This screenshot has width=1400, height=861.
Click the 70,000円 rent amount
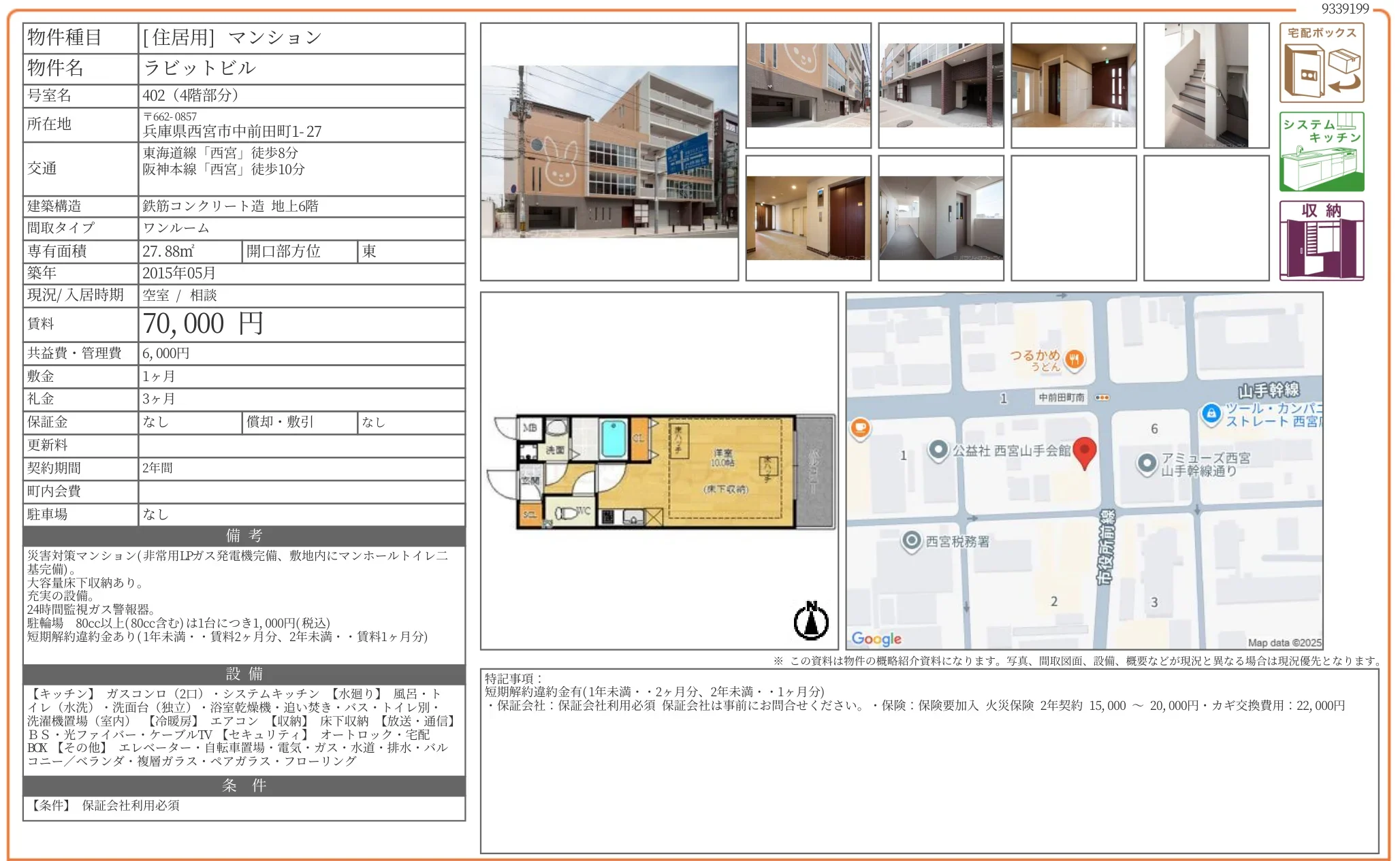coord(203,324)
